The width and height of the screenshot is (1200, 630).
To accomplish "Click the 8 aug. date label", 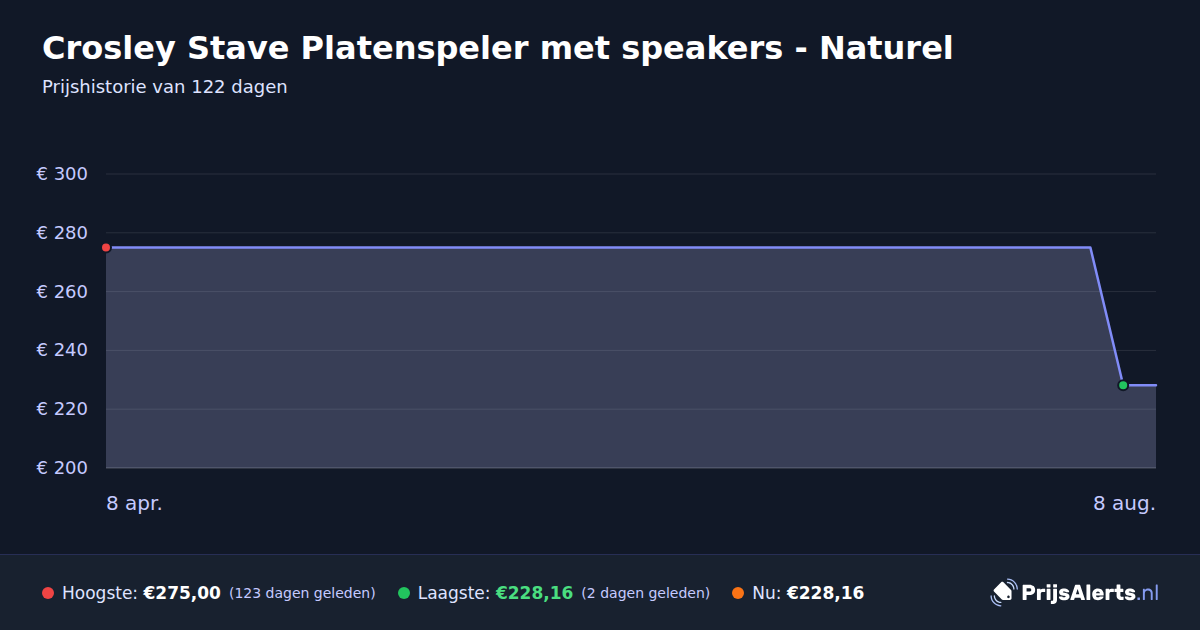I will click(1124, 503).
